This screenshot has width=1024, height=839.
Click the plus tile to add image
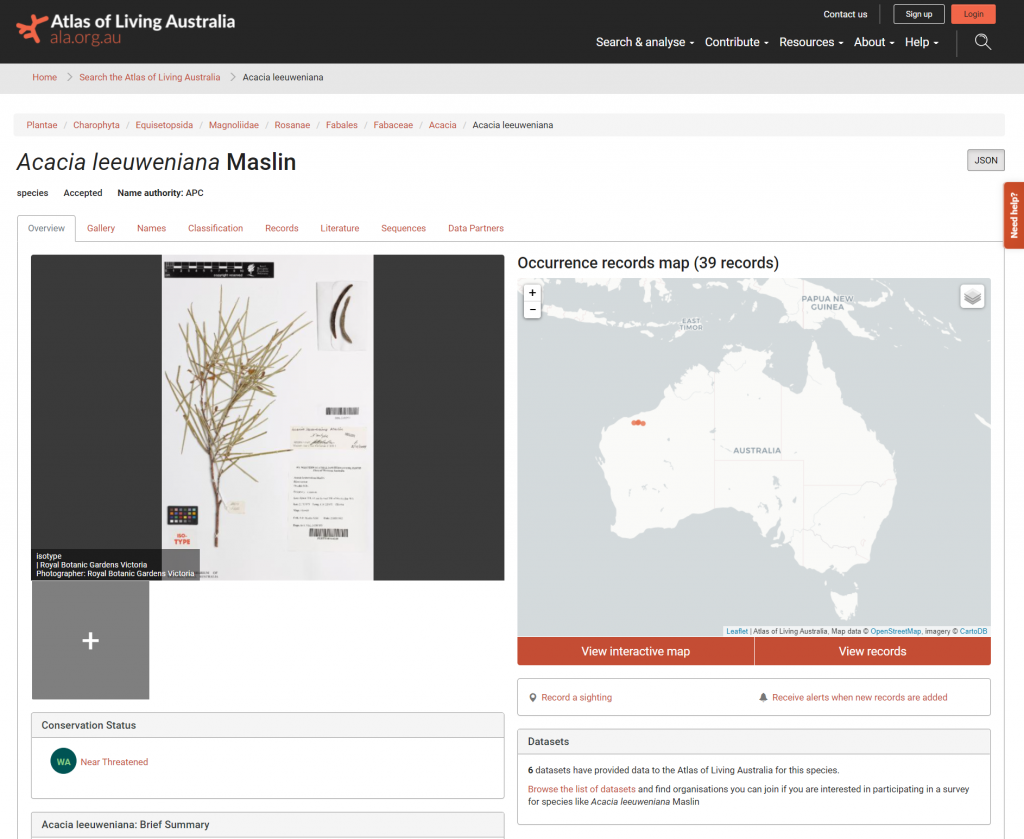pyautogui.click(x=90, y=640)
